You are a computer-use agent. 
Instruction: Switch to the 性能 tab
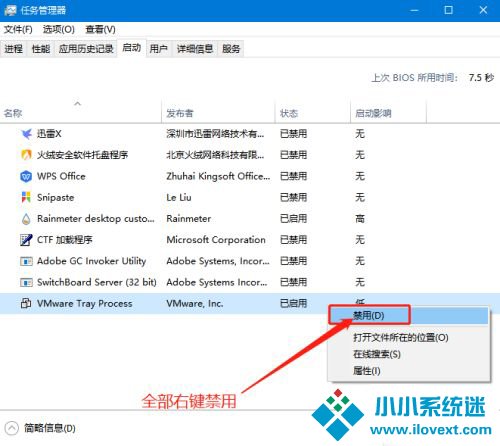[41, 49]
